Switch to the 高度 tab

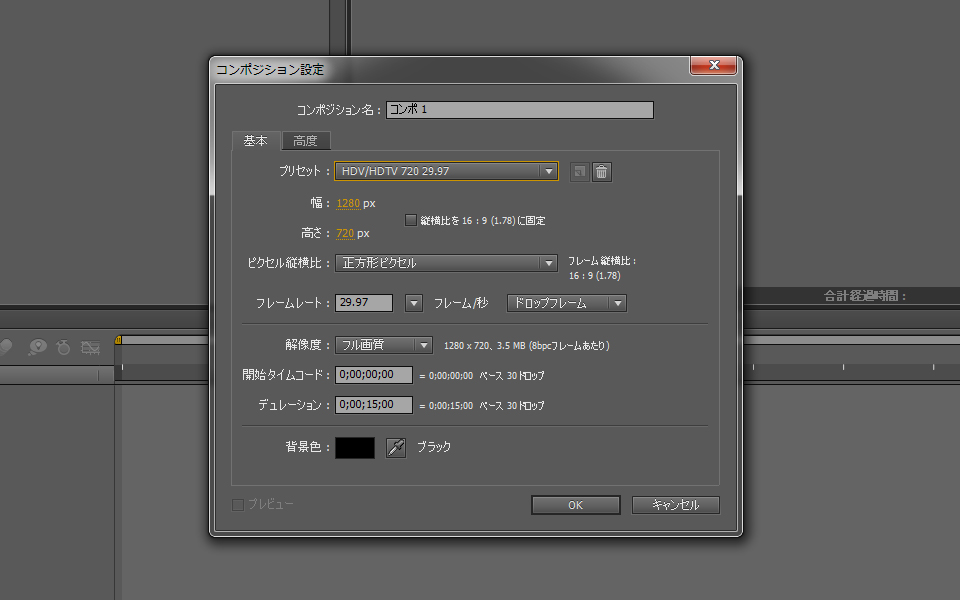coord(306,141)
